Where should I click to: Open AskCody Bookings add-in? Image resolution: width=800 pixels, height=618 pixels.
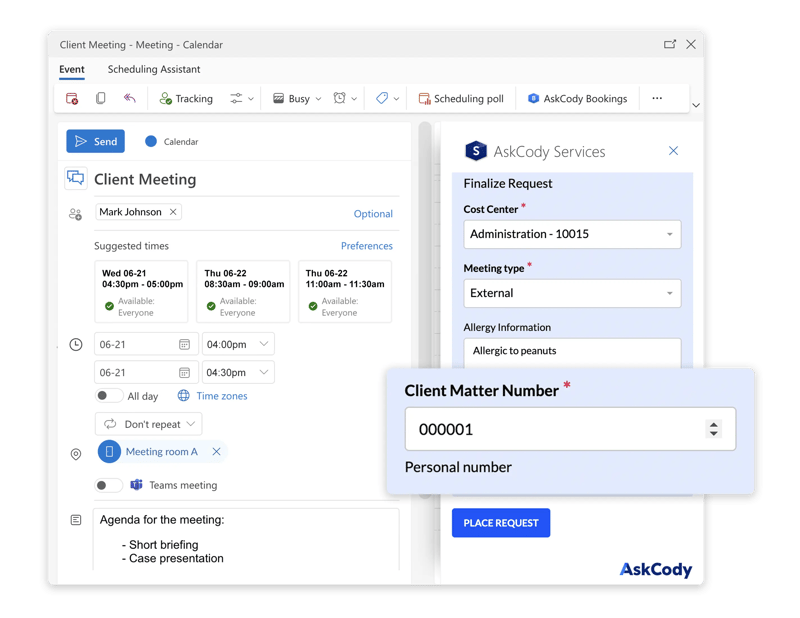point(577,98)
